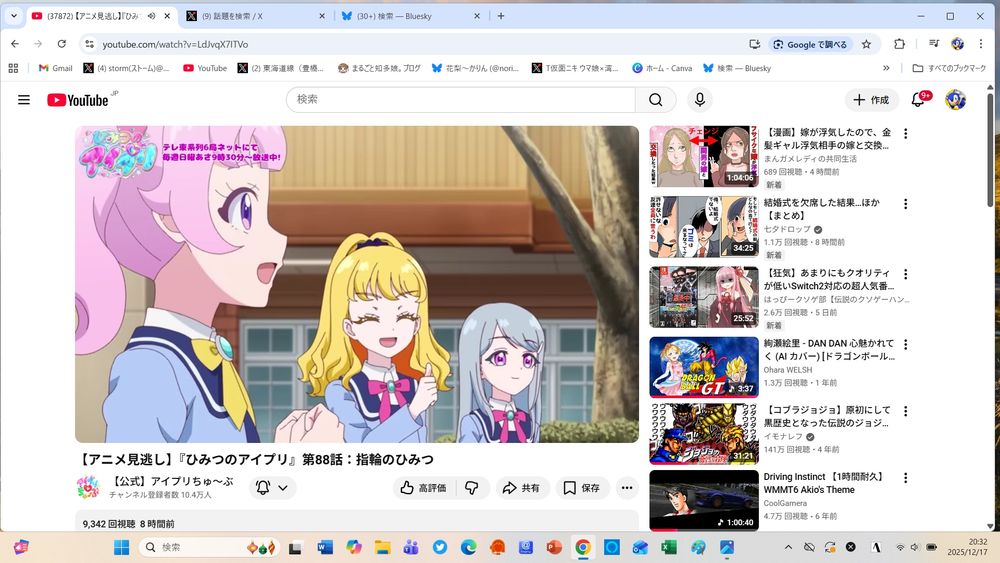Screen dimensions: 1000x563
Task: Bookmark this page with the star icon
Action: pos(866,44)
